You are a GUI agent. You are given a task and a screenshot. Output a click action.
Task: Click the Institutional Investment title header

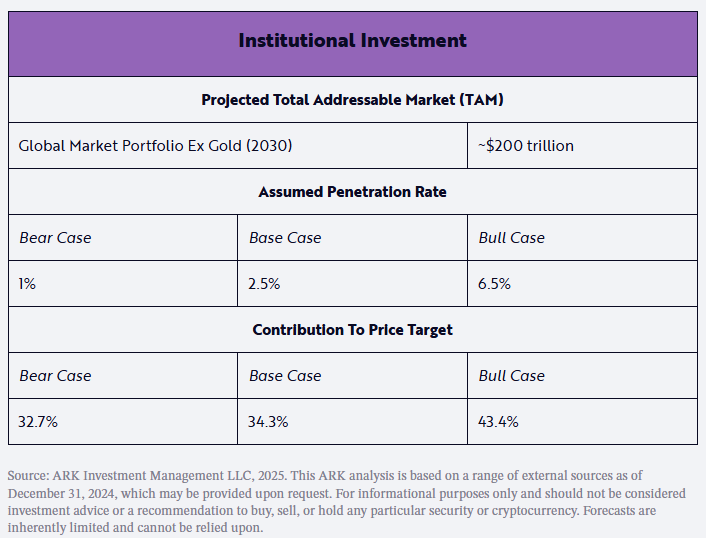coord(352,41)
